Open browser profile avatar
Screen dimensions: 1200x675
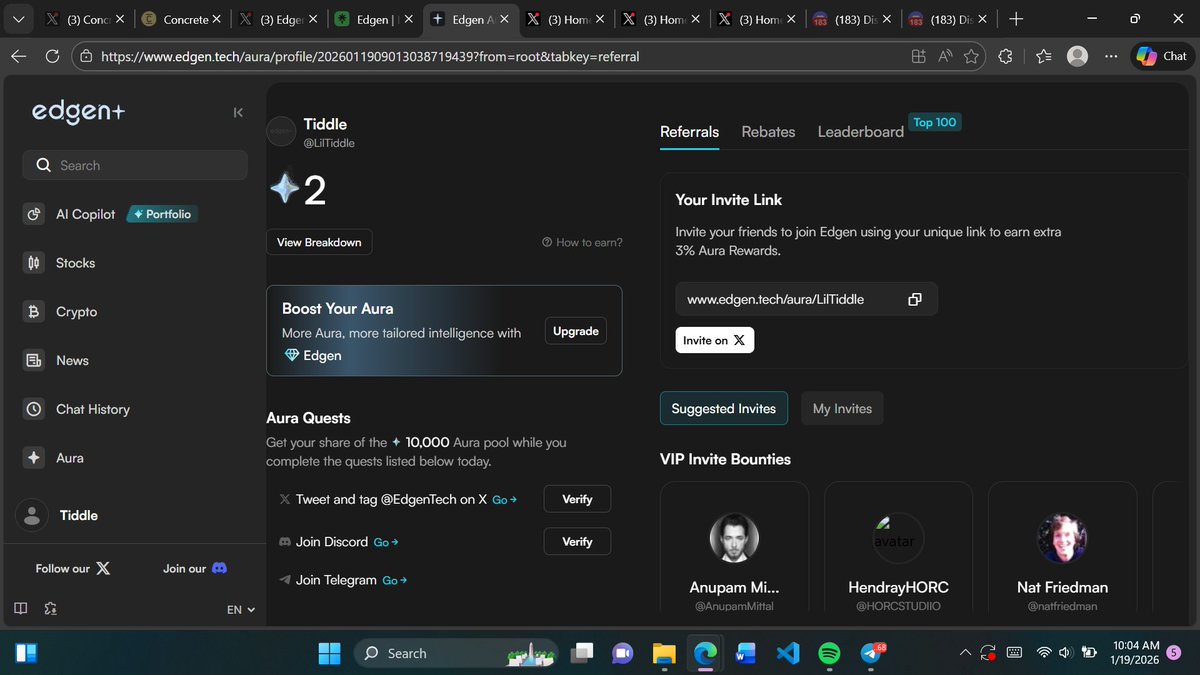click(1077, 56)
